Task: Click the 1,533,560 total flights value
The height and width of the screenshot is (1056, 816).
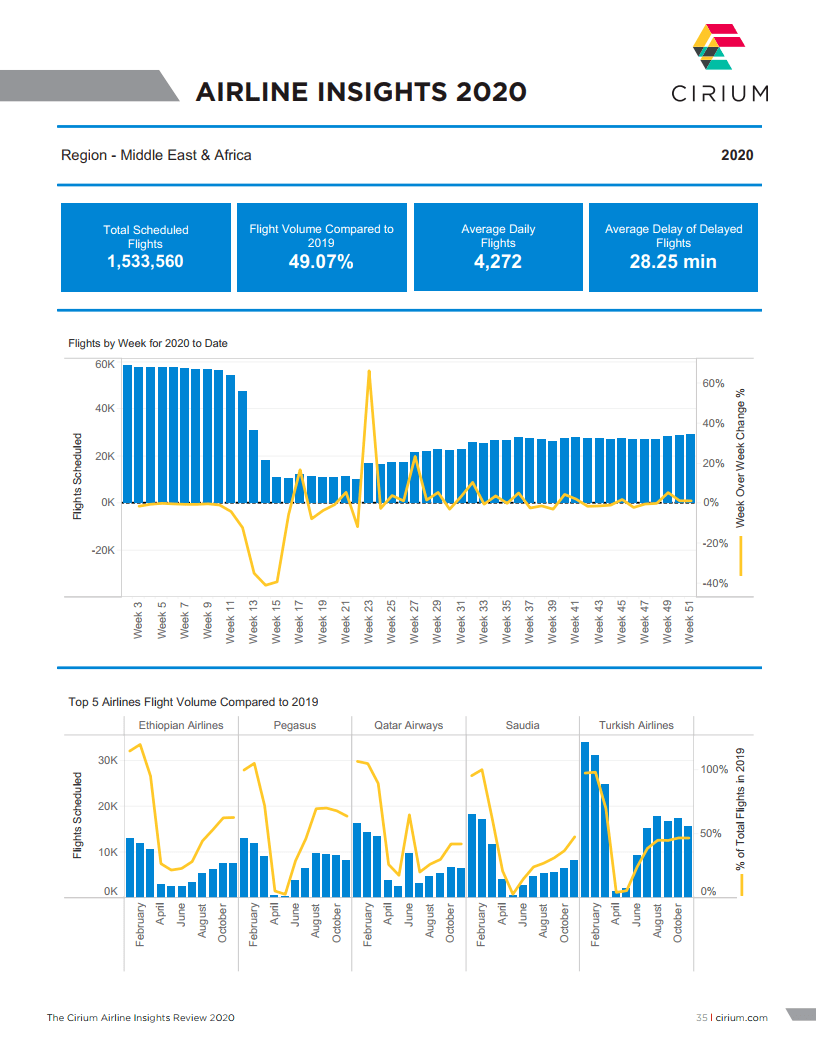Action: point(145,261)
